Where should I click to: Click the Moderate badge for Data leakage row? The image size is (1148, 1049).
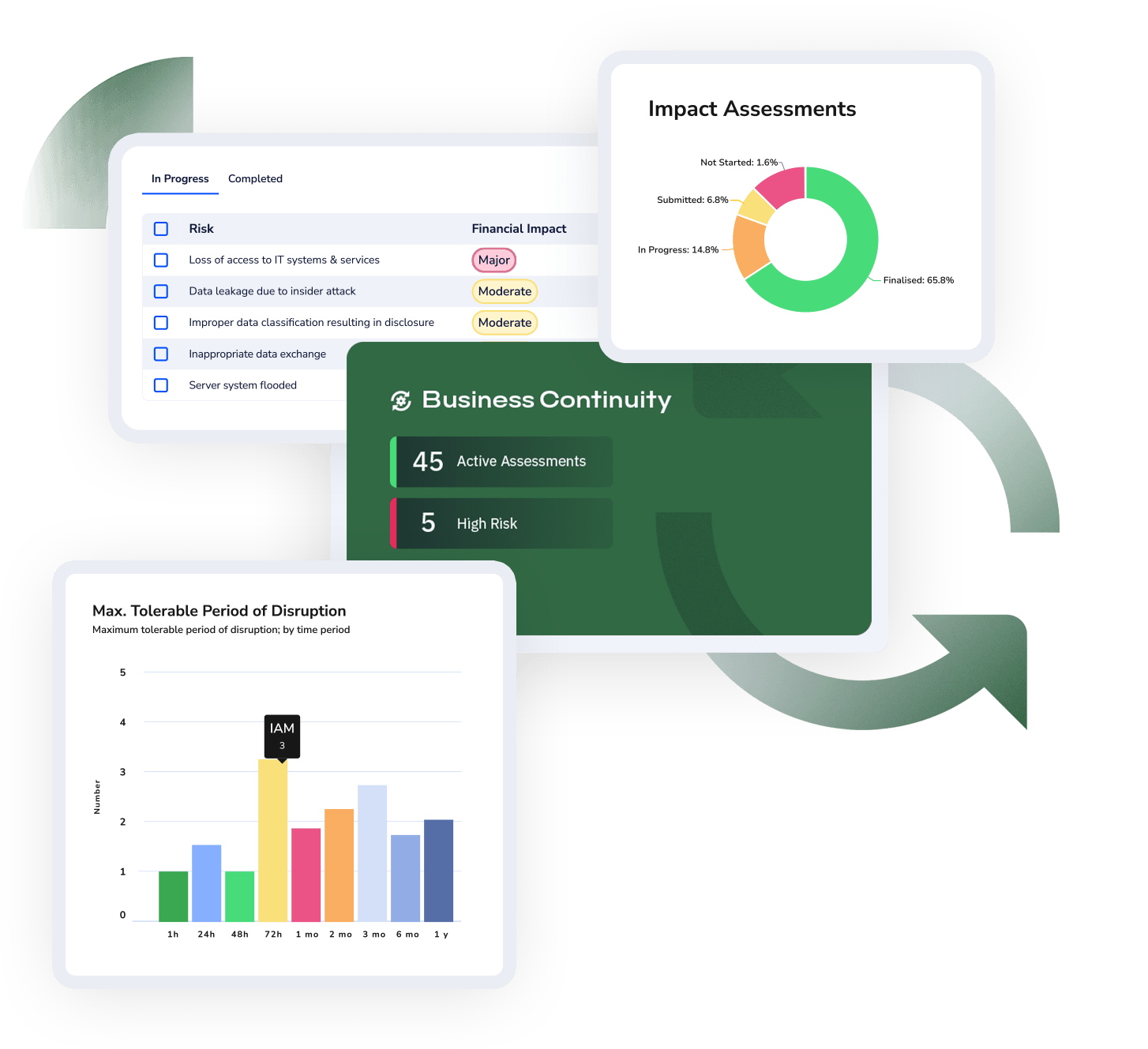pos(505,291)
